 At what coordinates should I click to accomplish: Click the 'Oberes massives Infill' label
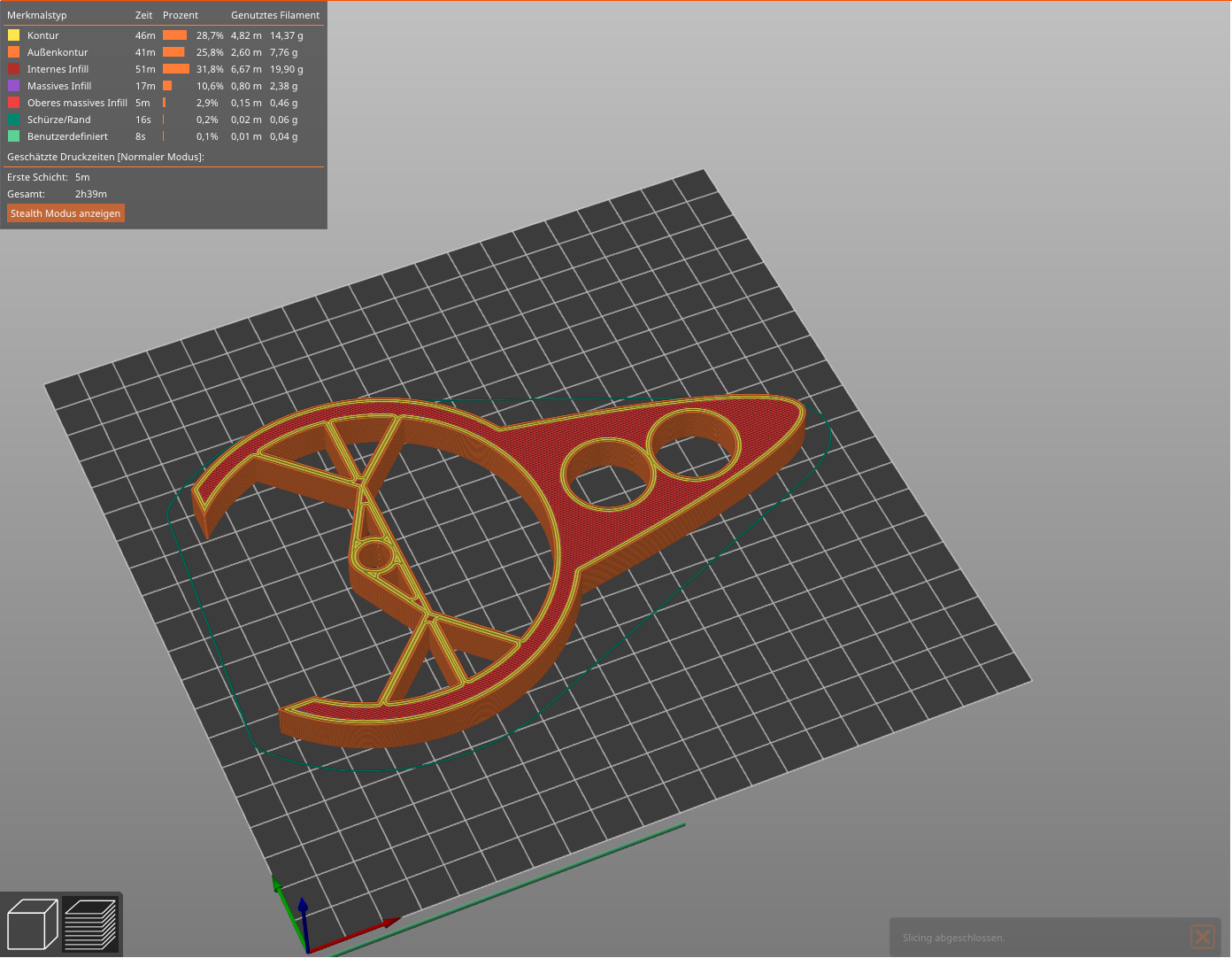[x=77, y=103]
